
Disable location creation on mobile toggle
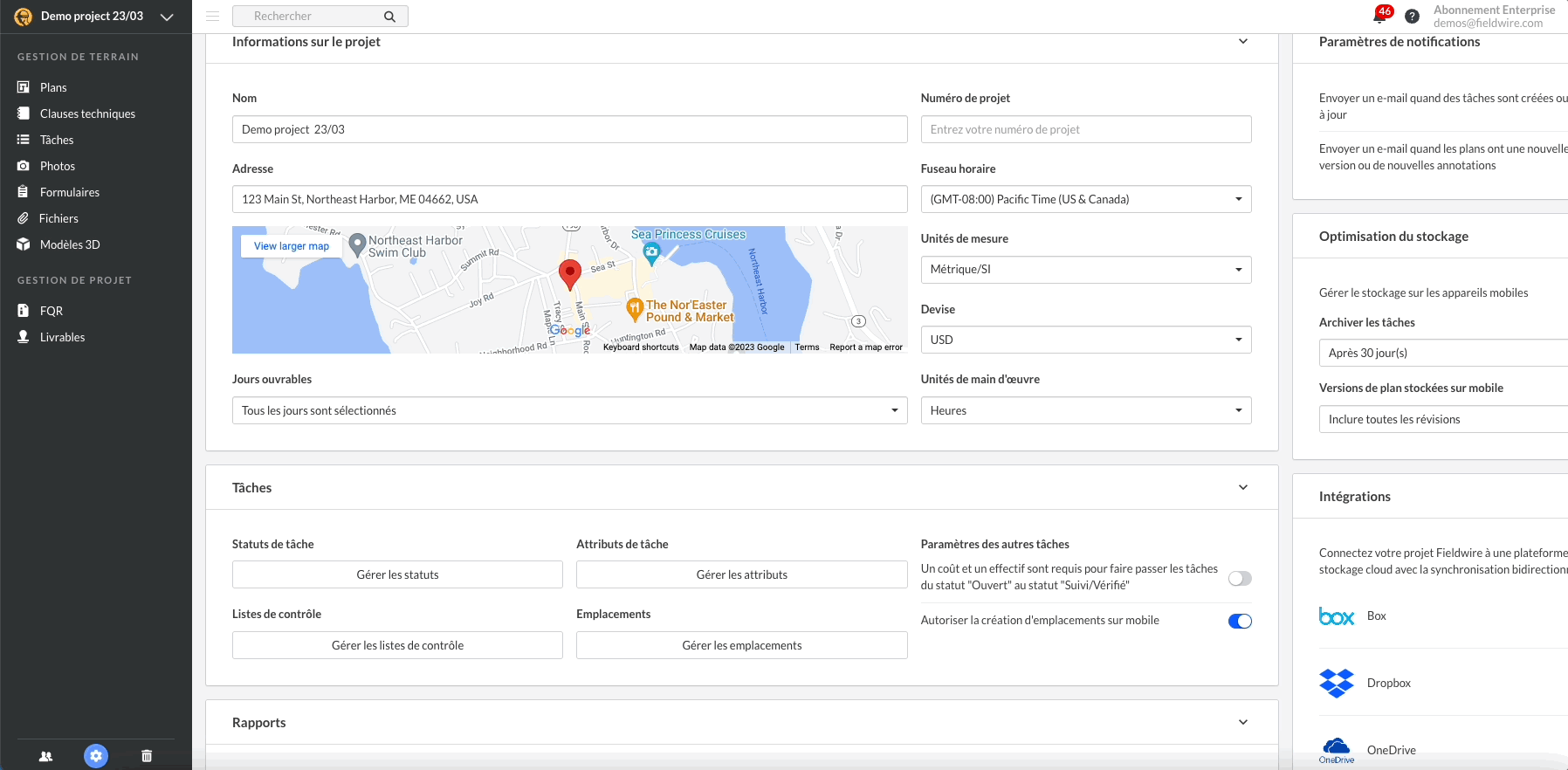coord(1240,621)
